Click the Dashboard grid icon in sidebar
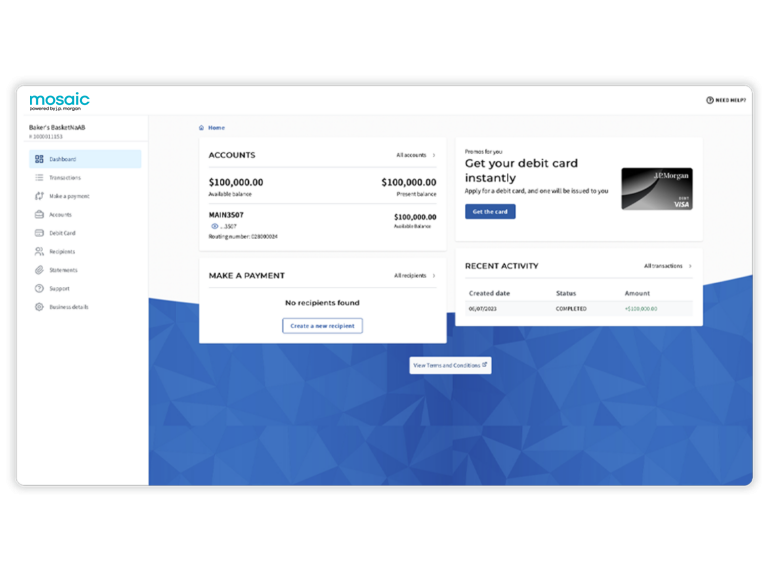Image resolution: width=768 pixels, height=570 pixels. tap(39, 159)
